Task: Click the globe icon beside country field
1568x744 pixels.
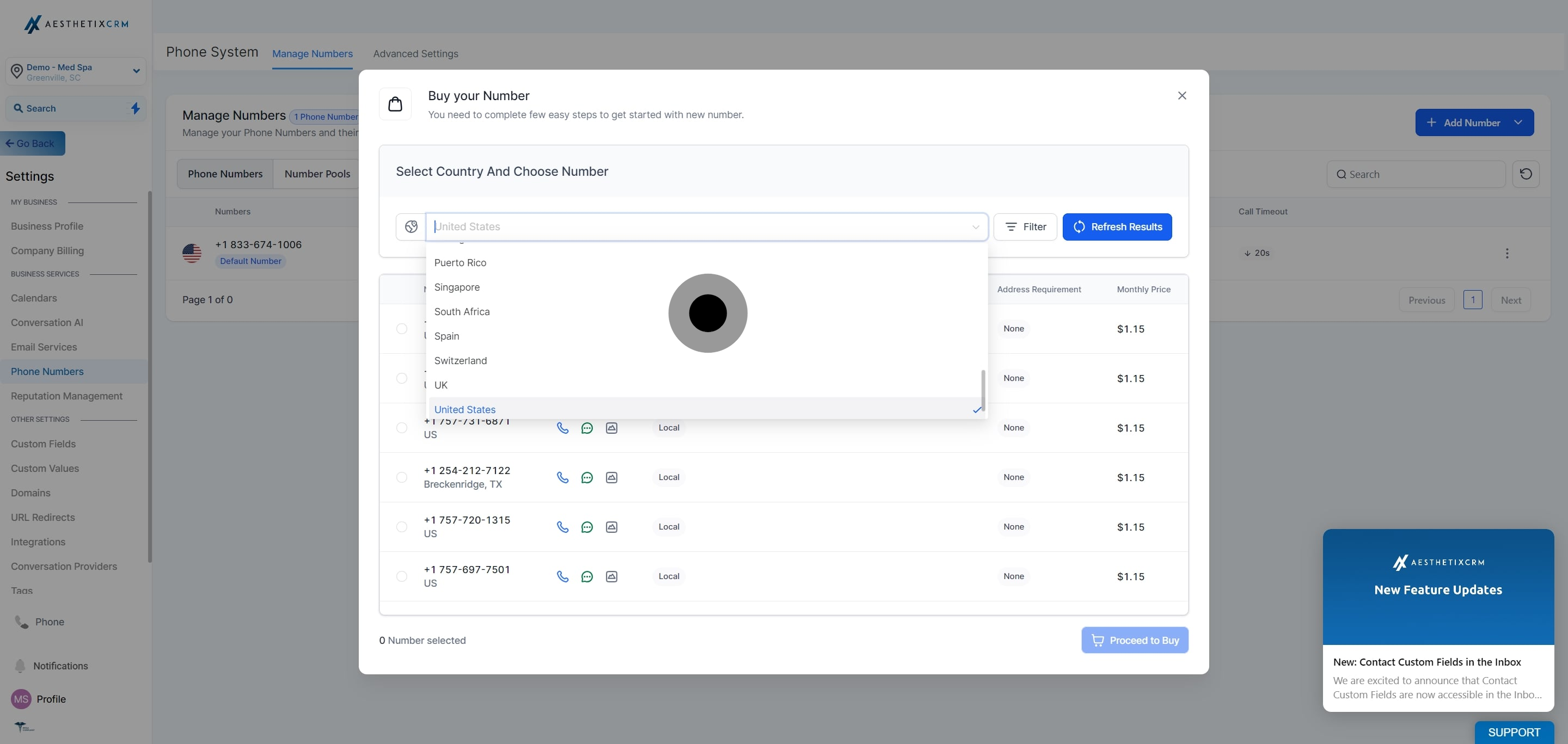Action: pyautogui.click(x=411, y=227)
